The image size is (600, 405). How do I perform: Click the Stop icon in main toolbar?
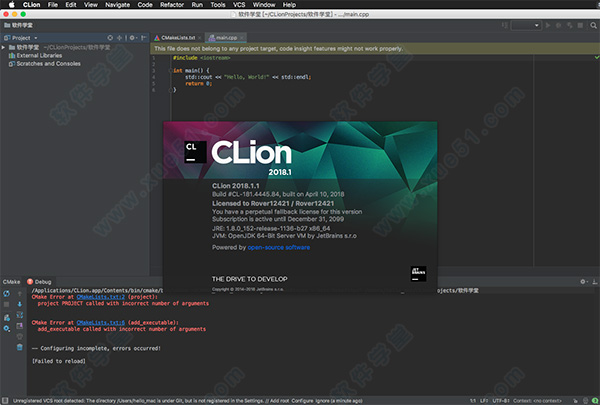click(x=580, y=25)
